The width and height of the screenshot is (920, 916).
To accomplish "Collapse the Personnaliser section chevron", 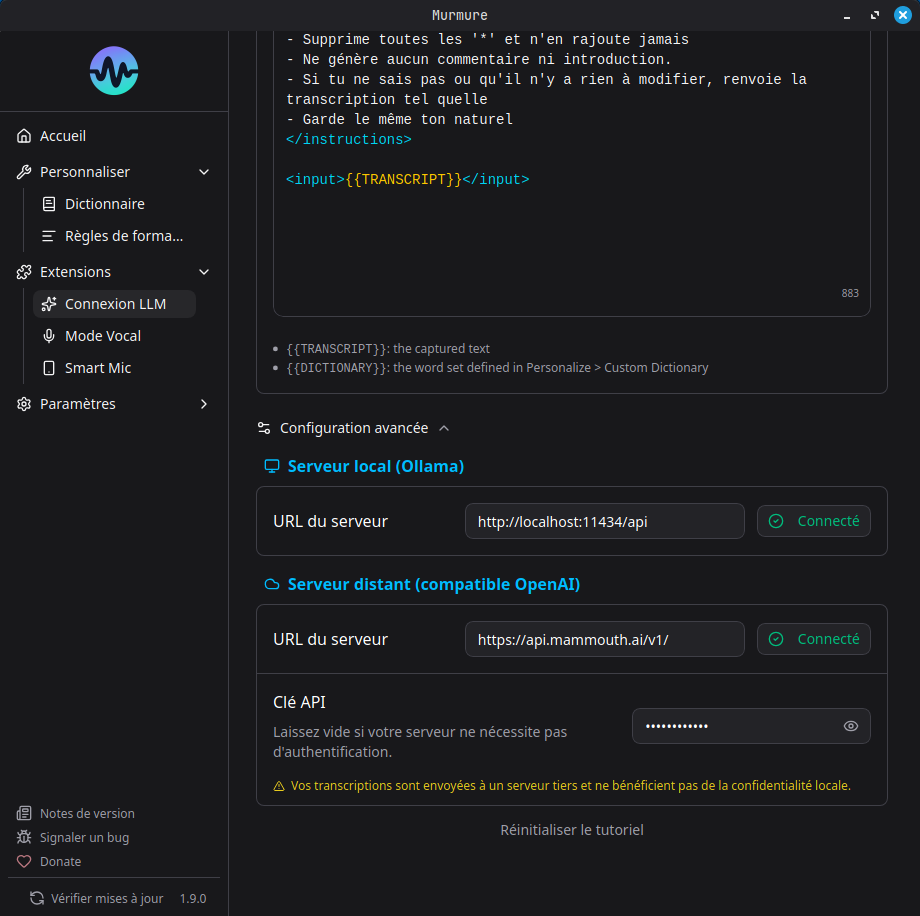I will tap(204, 172).
